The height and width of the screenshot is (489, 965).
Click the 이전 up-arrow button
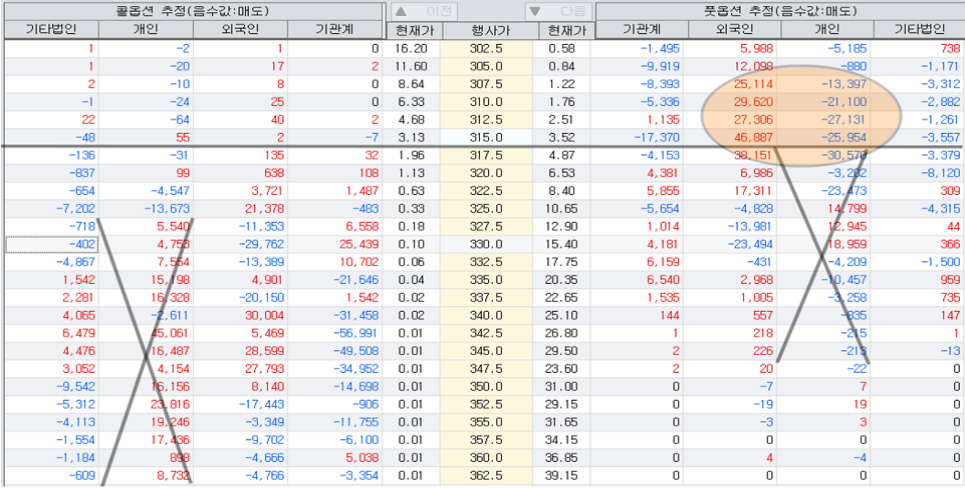425,11
